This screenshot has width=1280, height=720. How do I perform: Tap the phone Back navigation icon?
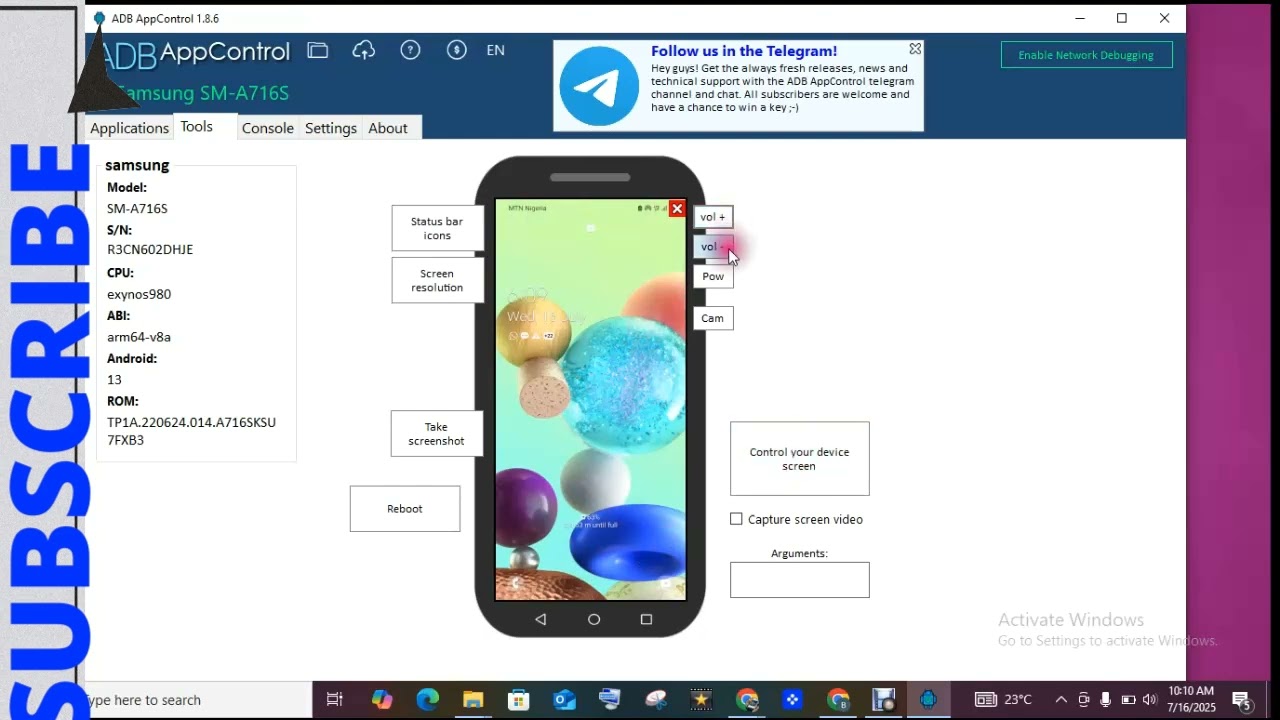(540, 619)
